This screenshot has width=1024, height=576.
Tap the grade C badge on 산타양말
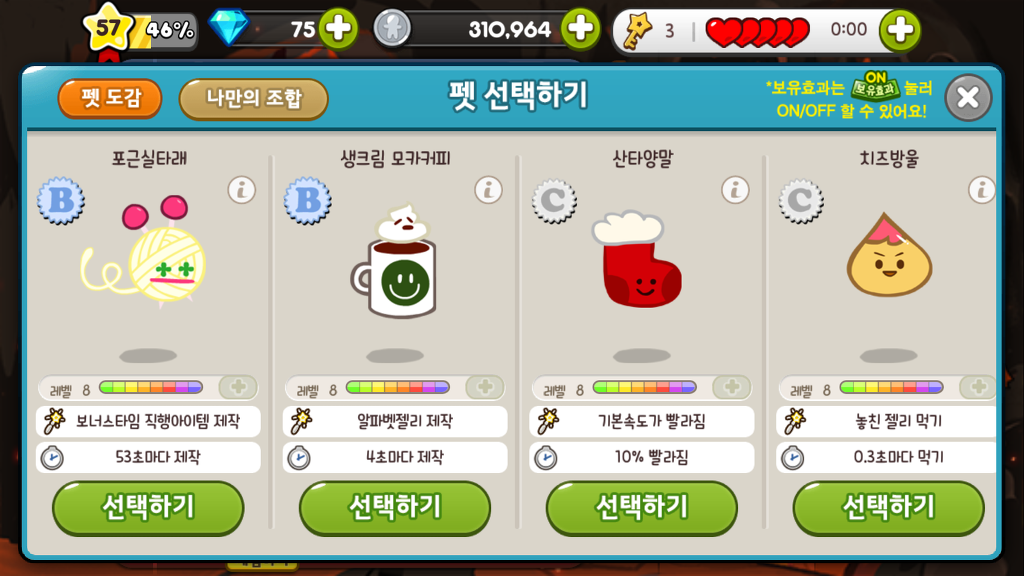(554, 200)
